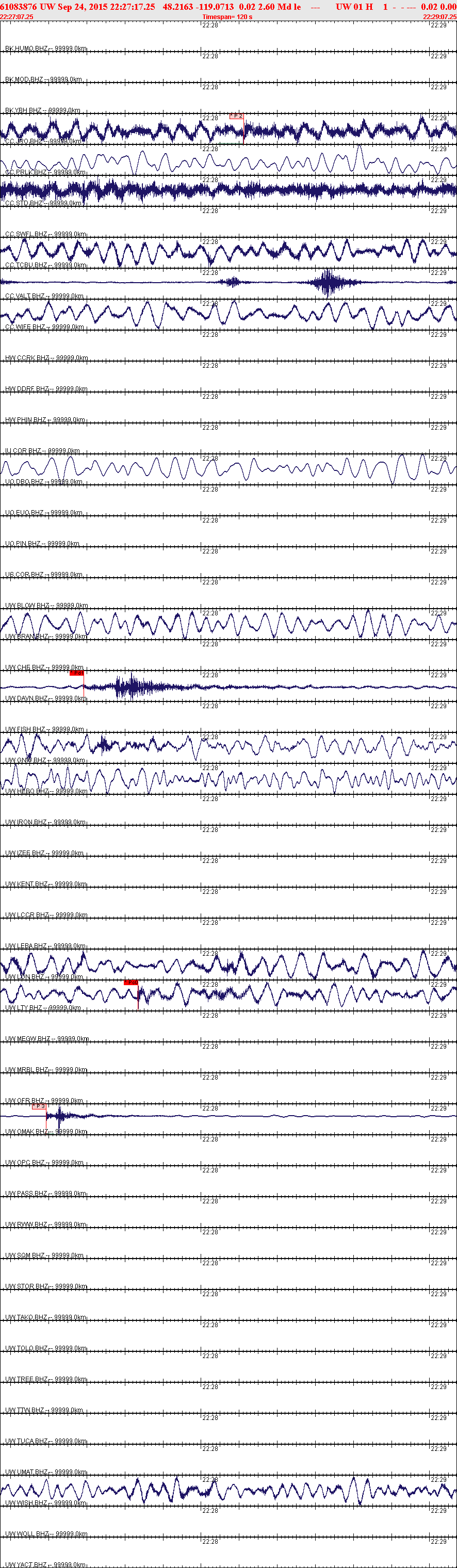Select the CC.PRLK BHZ station label

[45, 172]
